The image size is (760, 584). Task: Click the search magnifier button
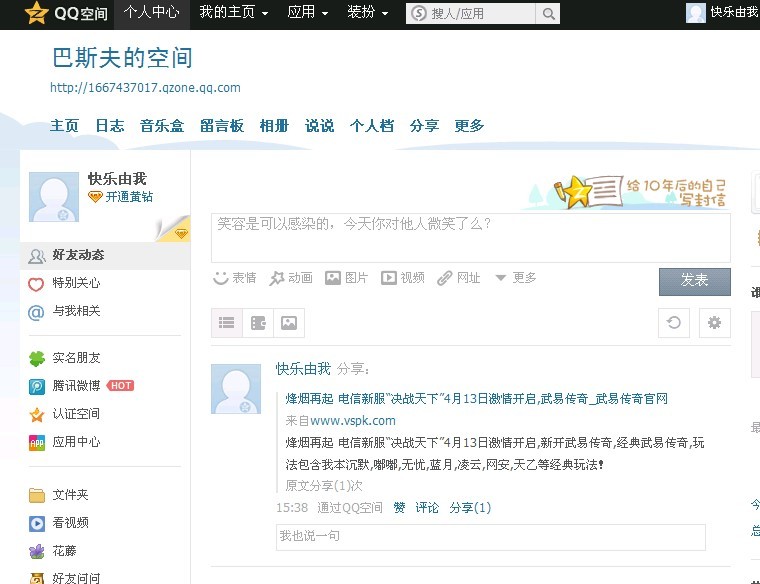(x=548, y=14)
